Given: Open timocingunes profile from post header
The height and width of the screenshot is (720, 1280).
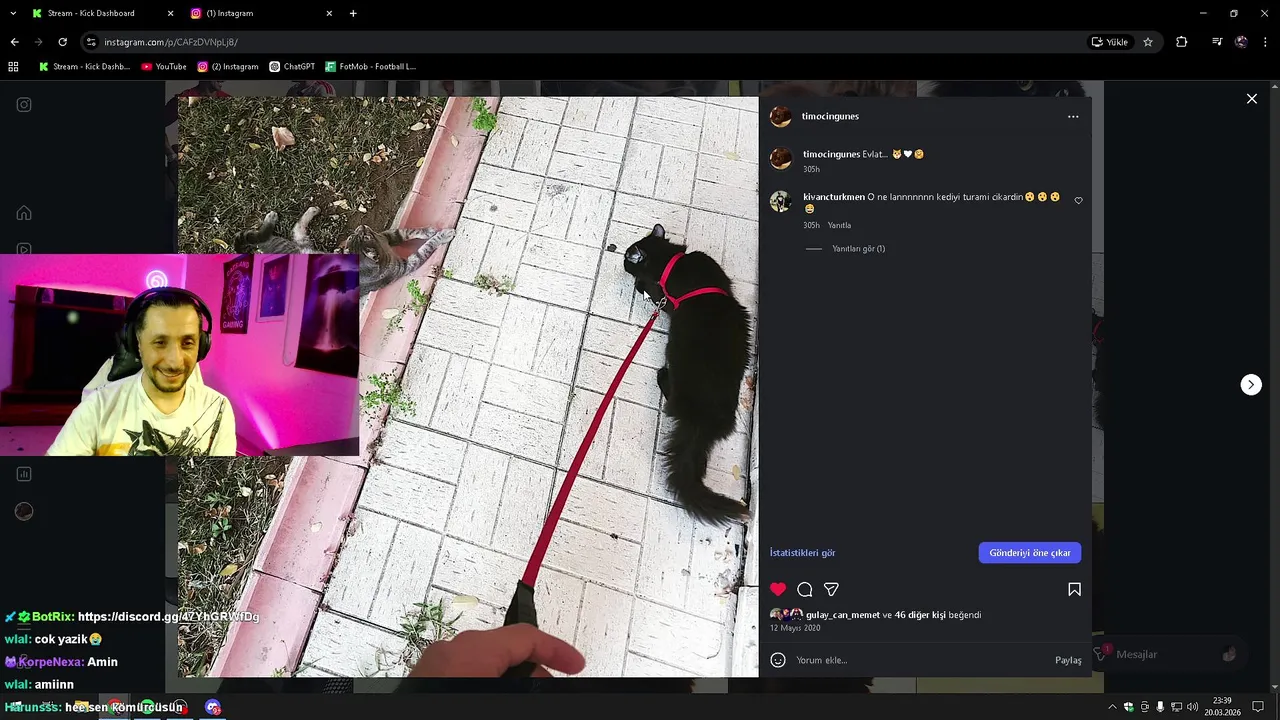Looking at the screenshot, I should click(x=830, y=117).
